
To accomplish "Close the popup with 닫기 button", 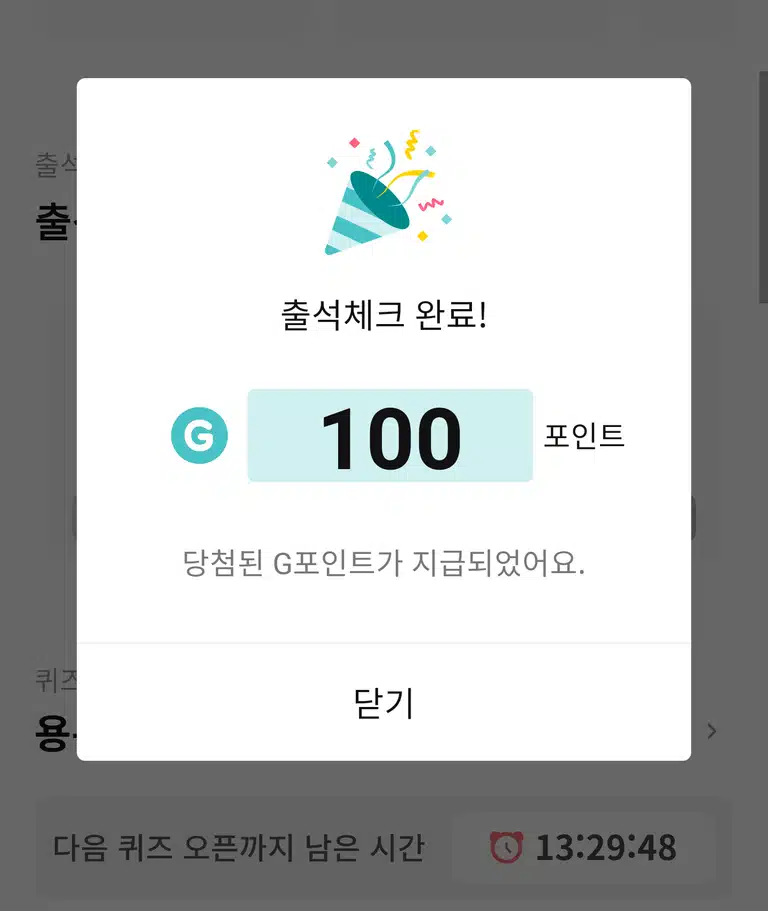I will 384,702.
